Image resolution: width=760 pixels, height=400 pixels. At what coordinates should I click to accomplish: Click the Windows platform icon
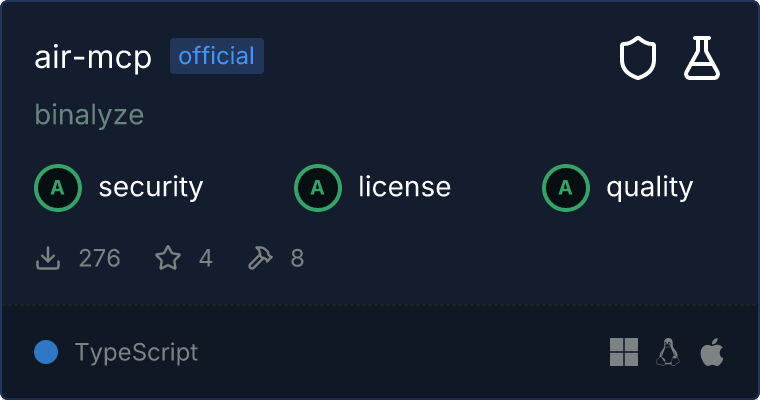click(x=624, y=352)
